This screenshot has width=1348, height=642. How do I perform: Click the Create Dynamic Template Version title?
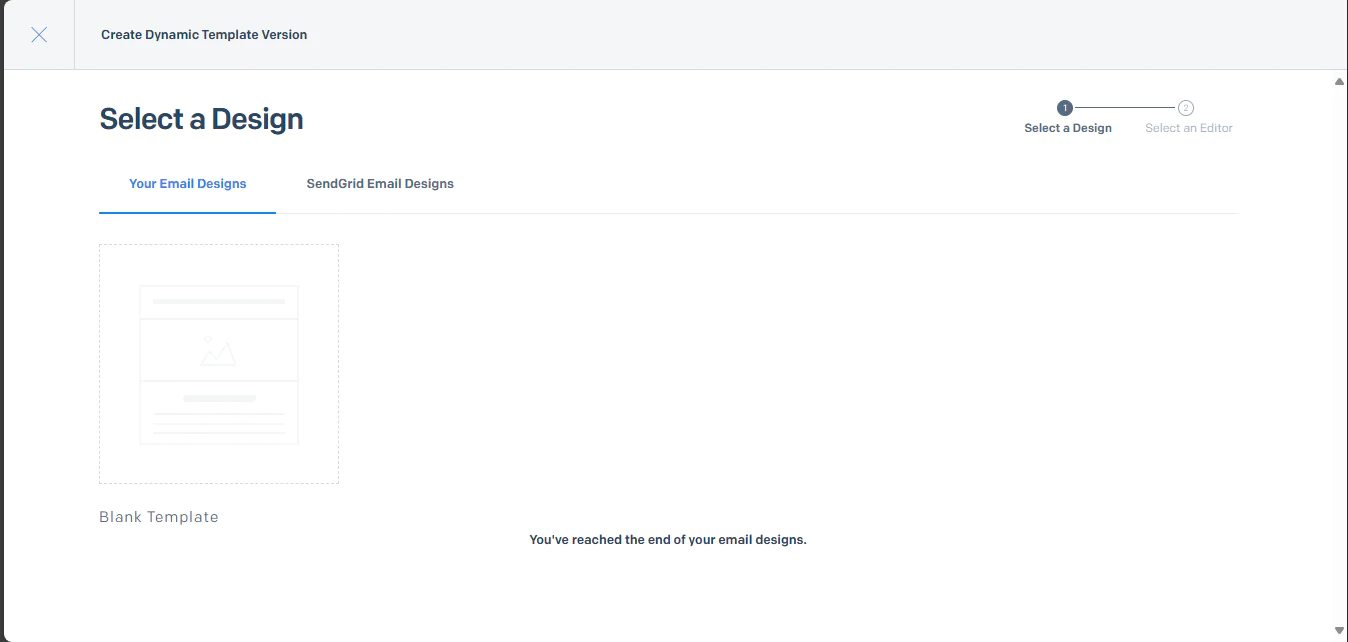(203, 34)
